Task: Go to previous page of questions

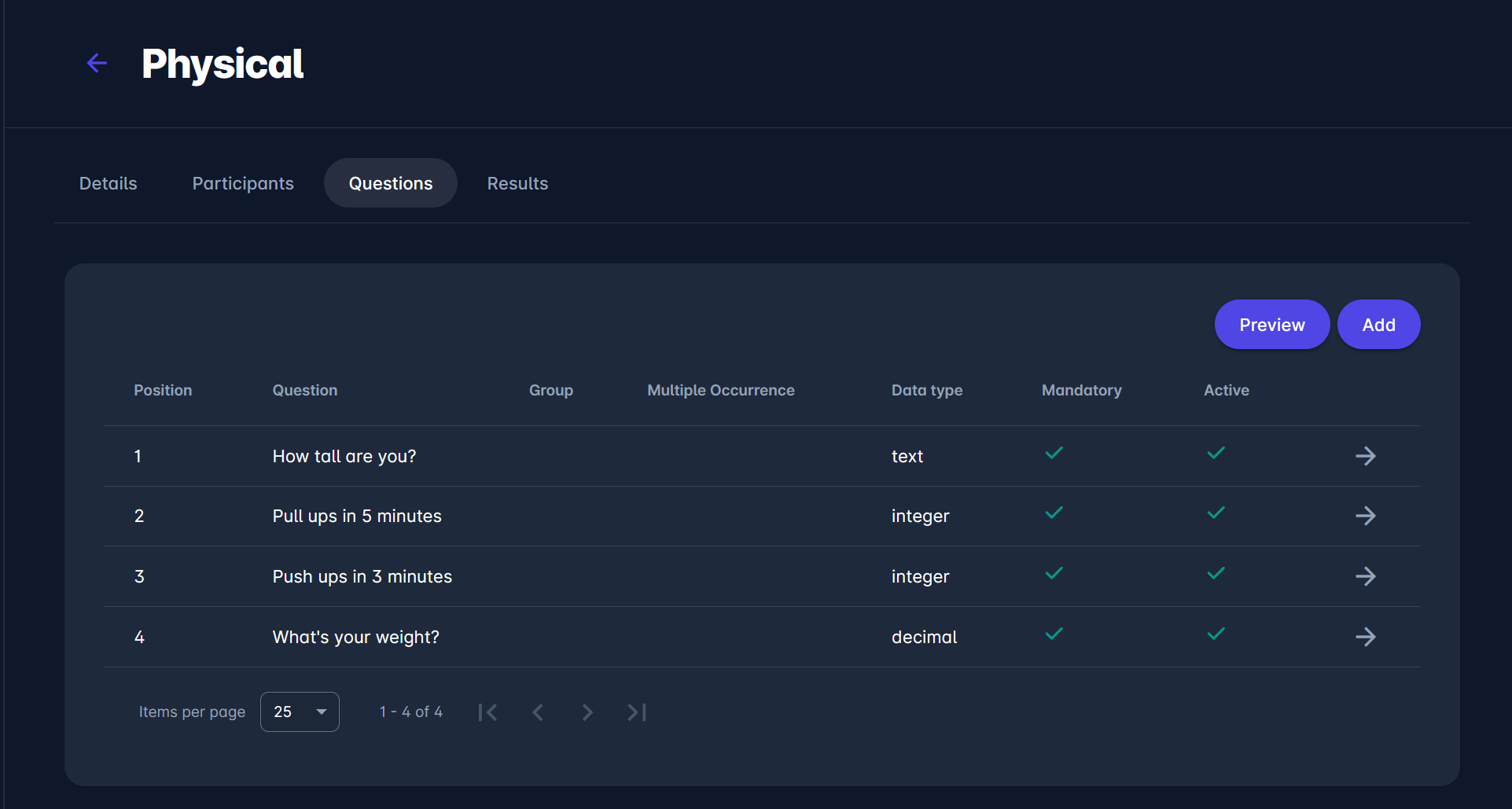Action: (x=538, y=712)
